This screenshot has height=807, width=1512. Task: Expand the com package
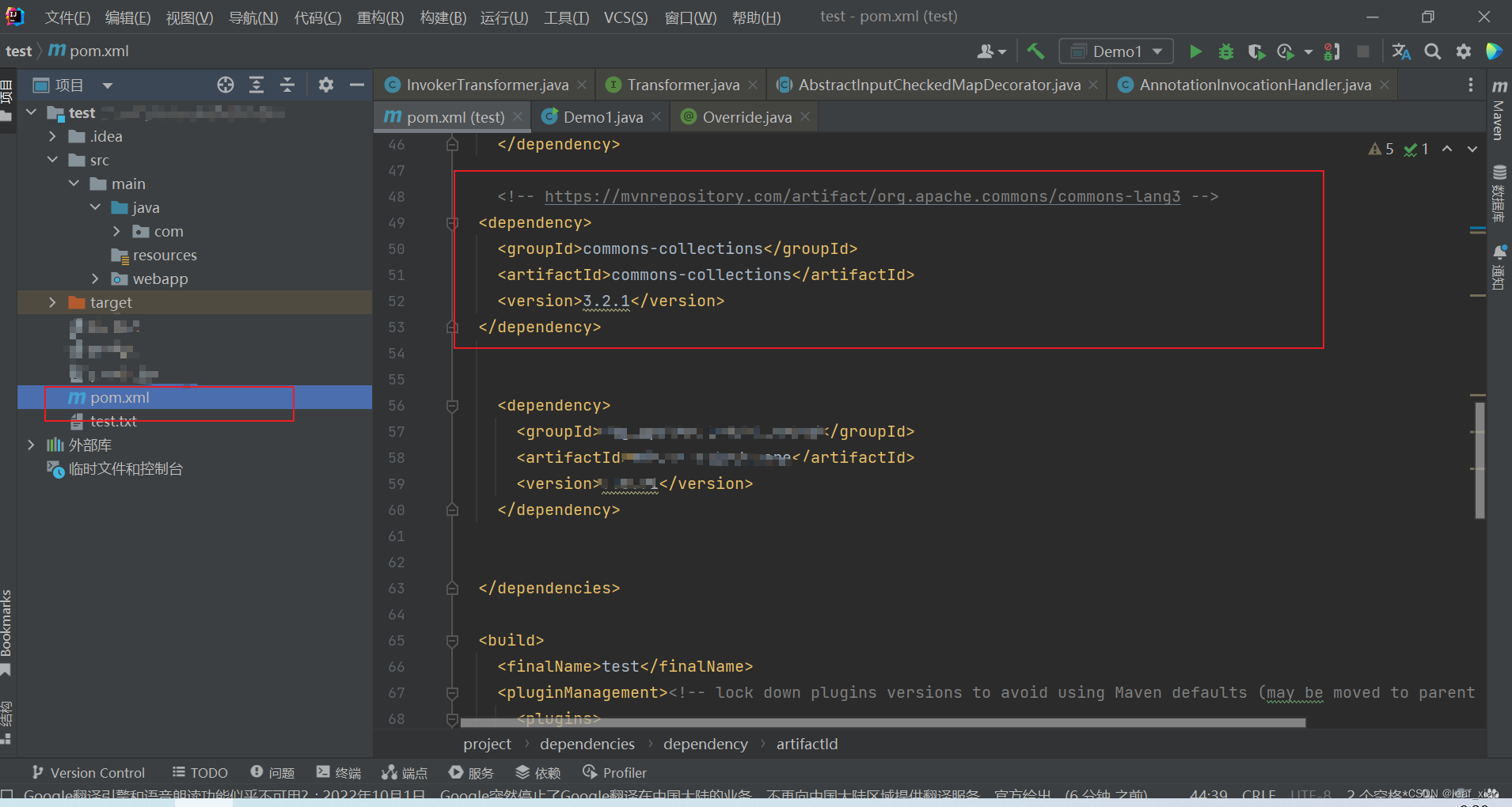coord(116,231)
